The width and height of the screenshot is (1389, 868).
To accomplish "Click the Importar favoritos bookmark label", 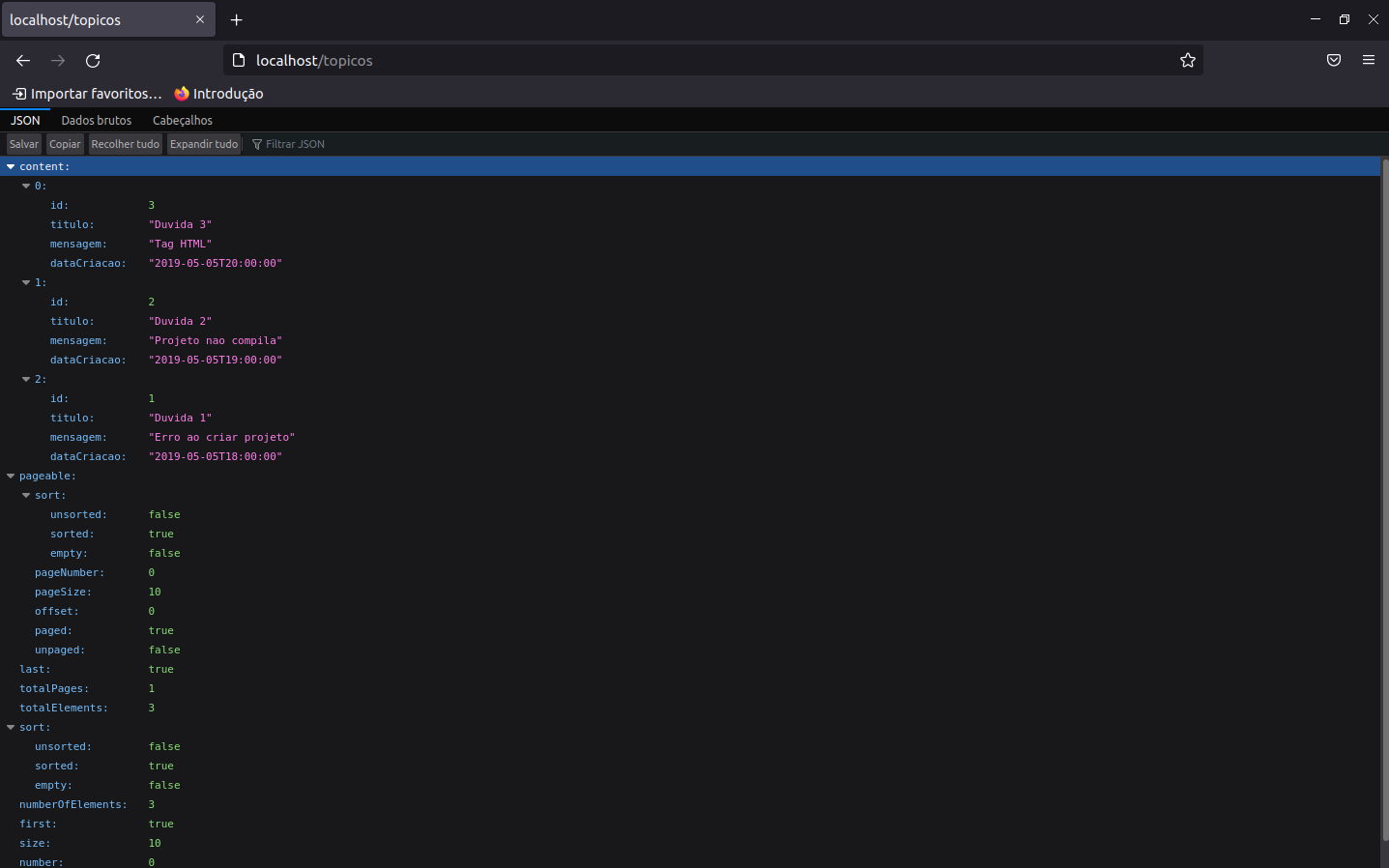I will coord(96,94).
